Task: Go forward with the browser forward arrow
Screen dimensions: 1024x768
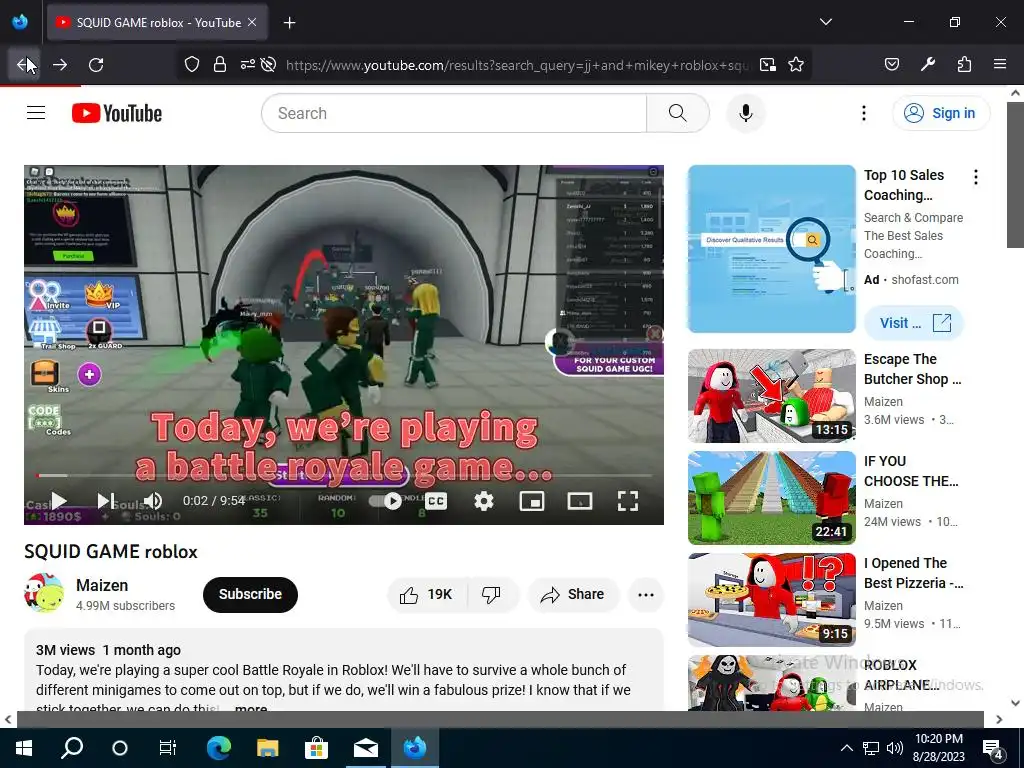Action: [x=60, y=65]
